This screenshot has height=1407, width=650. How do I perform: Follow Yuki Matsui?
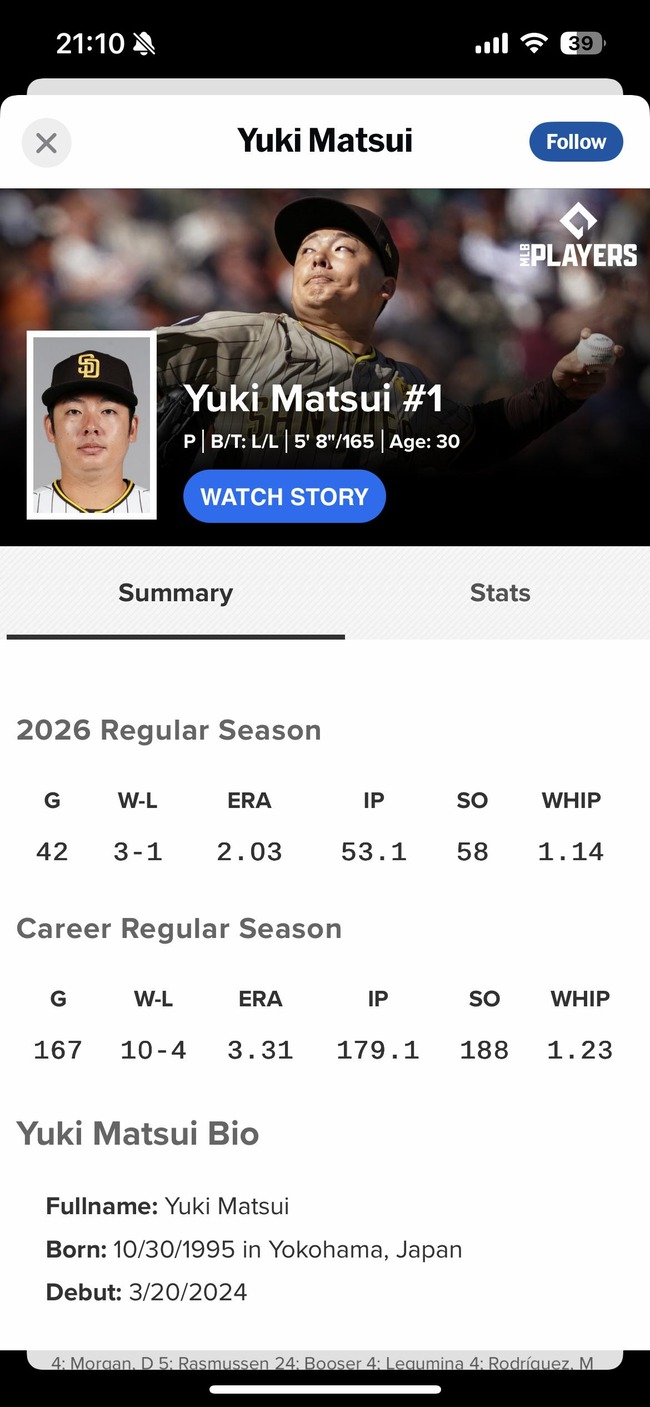[576, 142]
